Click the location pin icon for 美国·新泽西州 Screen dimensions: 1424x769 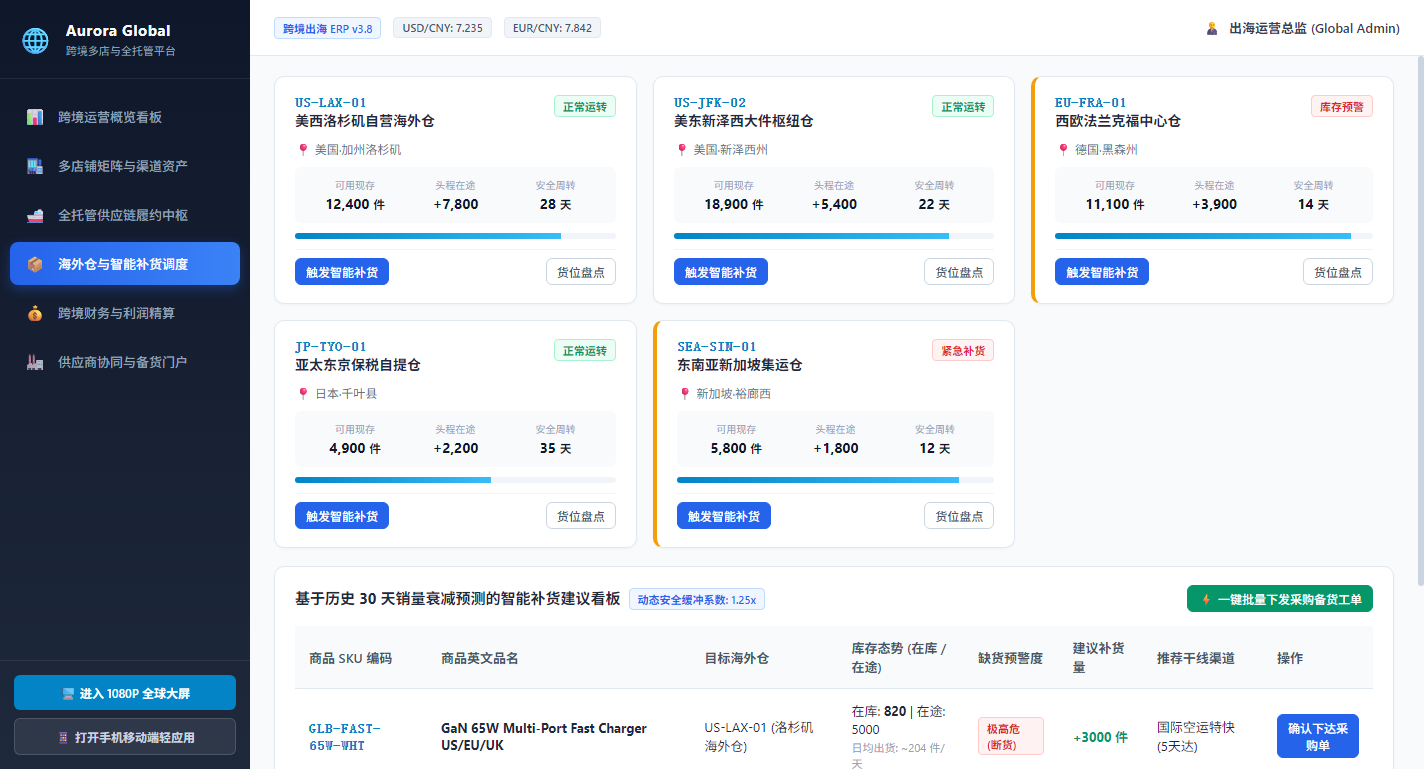[682, 150]
